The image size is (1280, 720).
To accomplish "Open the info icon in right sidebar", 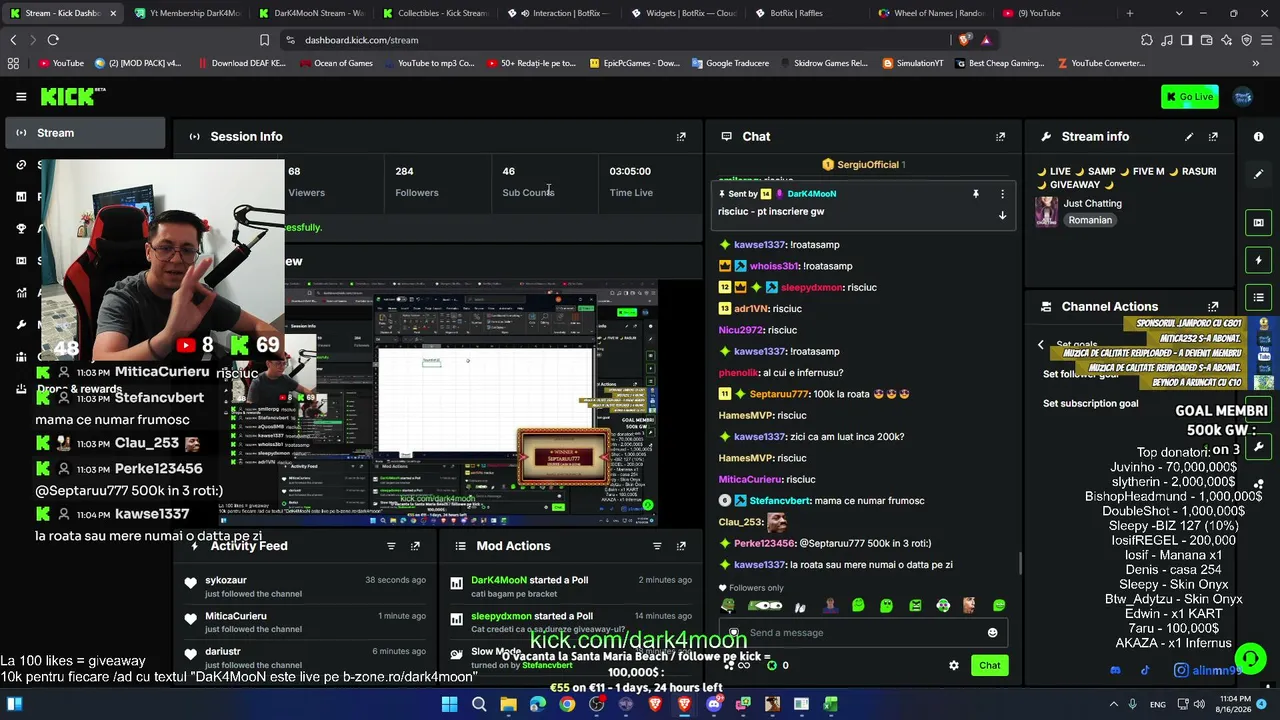I will pos(1258,137).
